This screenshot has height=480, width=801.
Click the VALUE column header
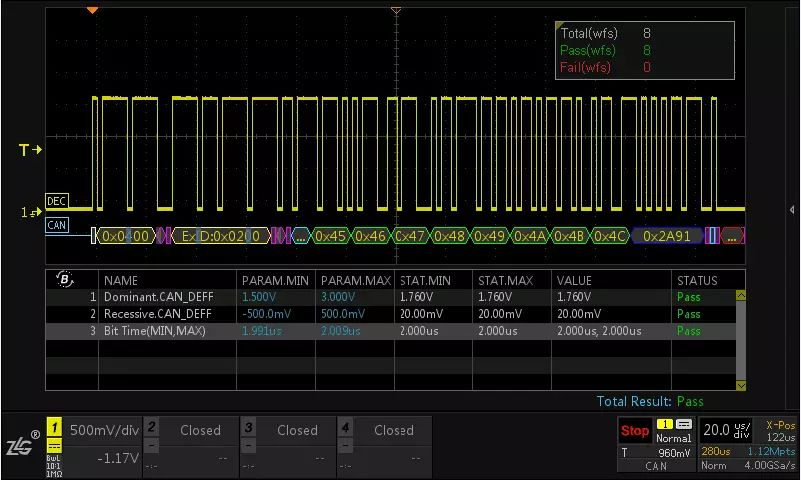click(574, 280)
